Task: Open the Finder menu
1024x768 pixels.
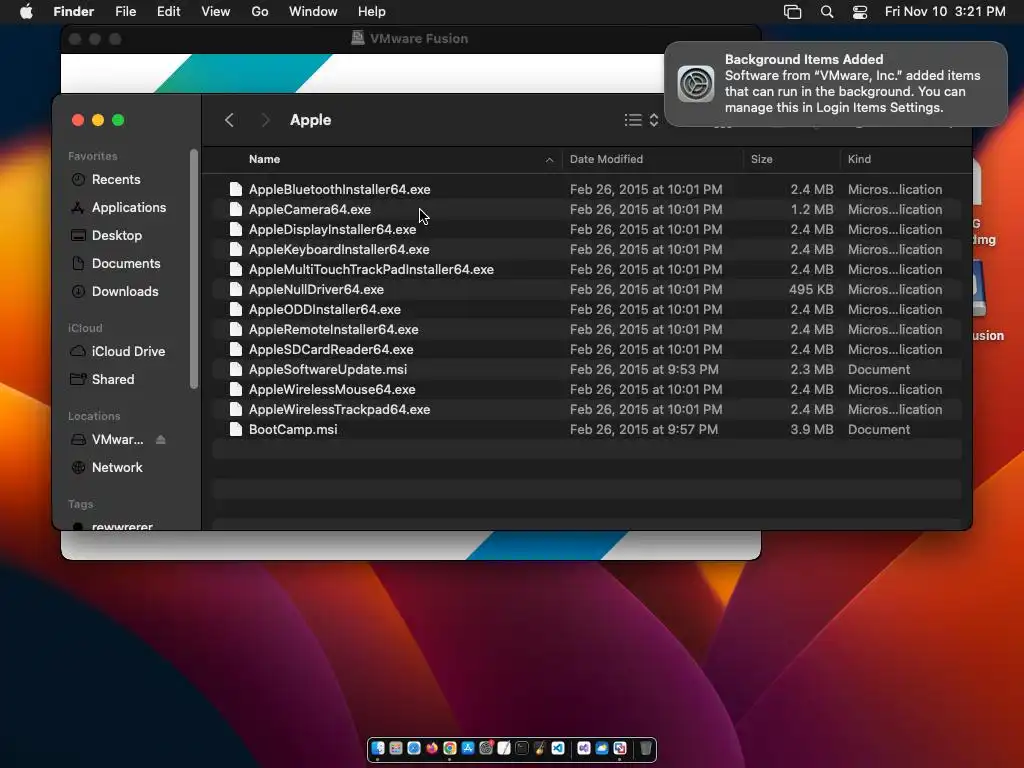Action: (x=74, y=12)
